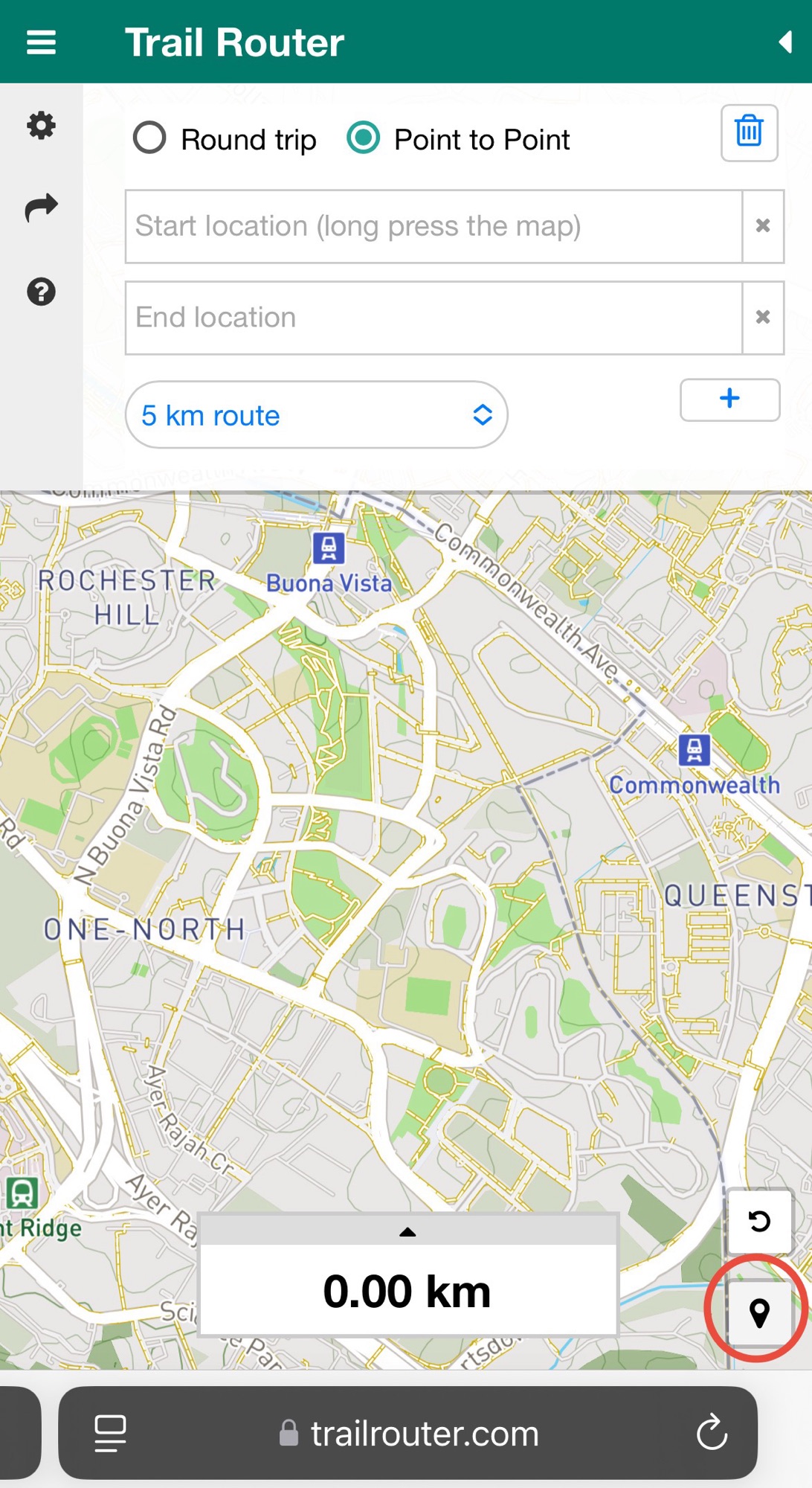Screen dimensions: 812x1488
Task: Collapse the panel with the header arrow
Action: 784,42
